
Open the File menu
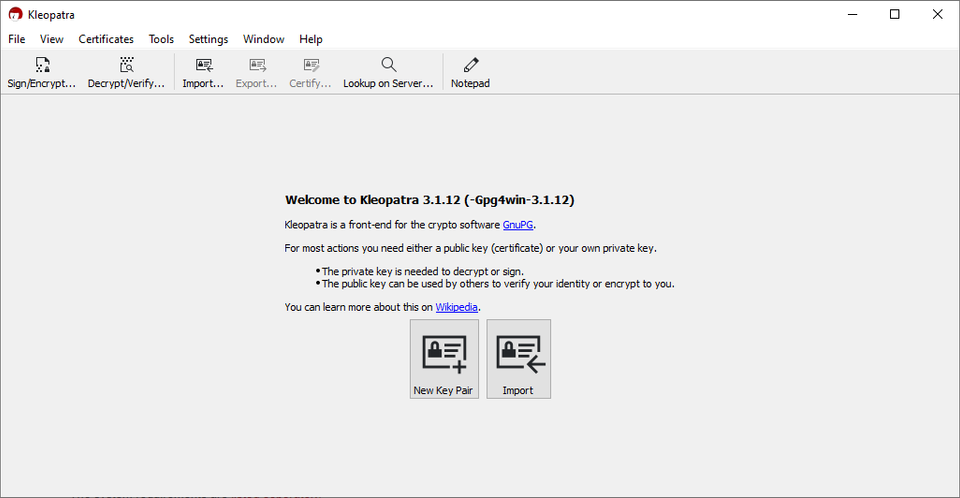17,39
